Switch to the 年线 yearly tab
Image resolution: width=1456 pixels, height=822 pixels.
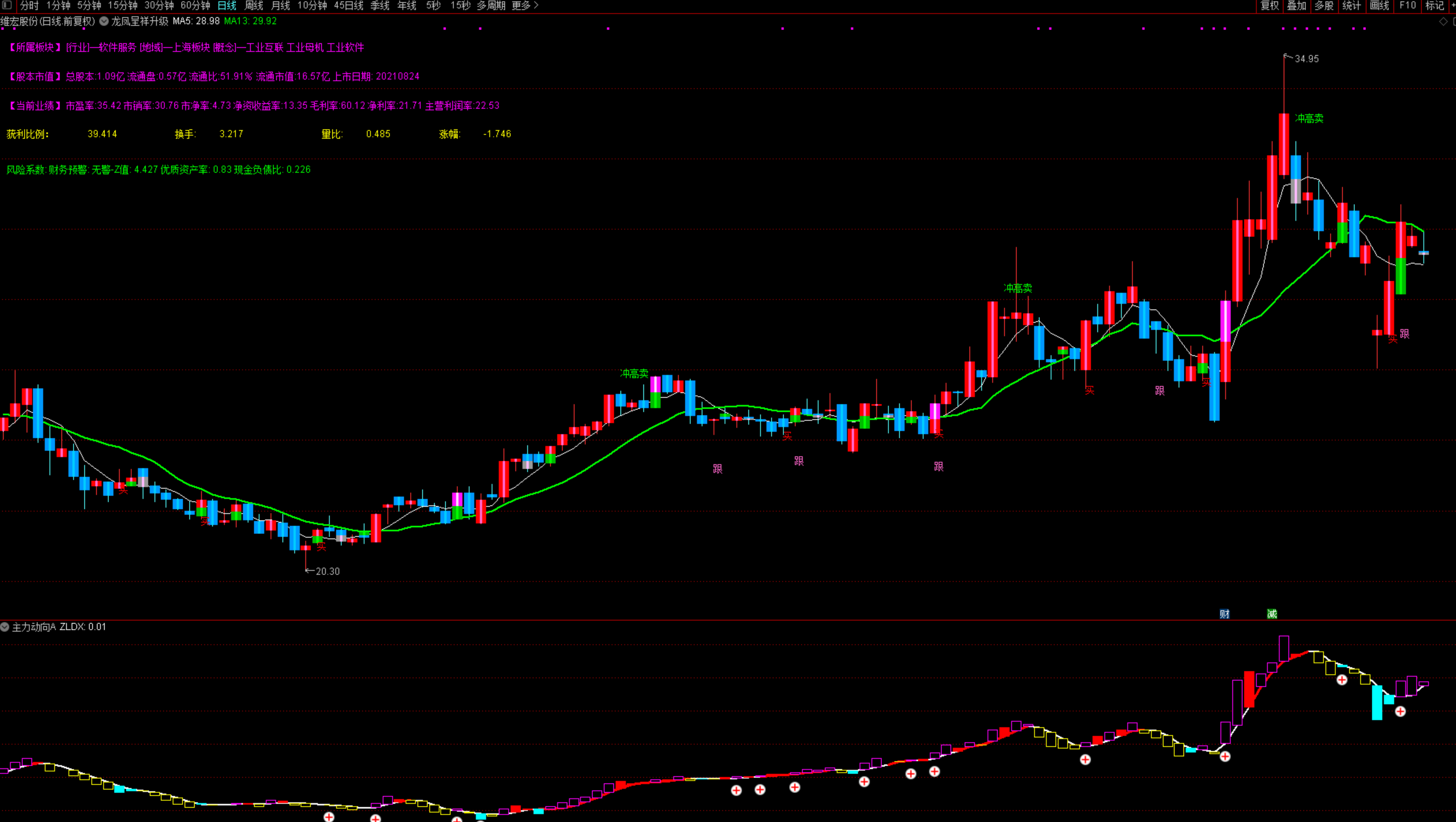[x=407, y=5]
